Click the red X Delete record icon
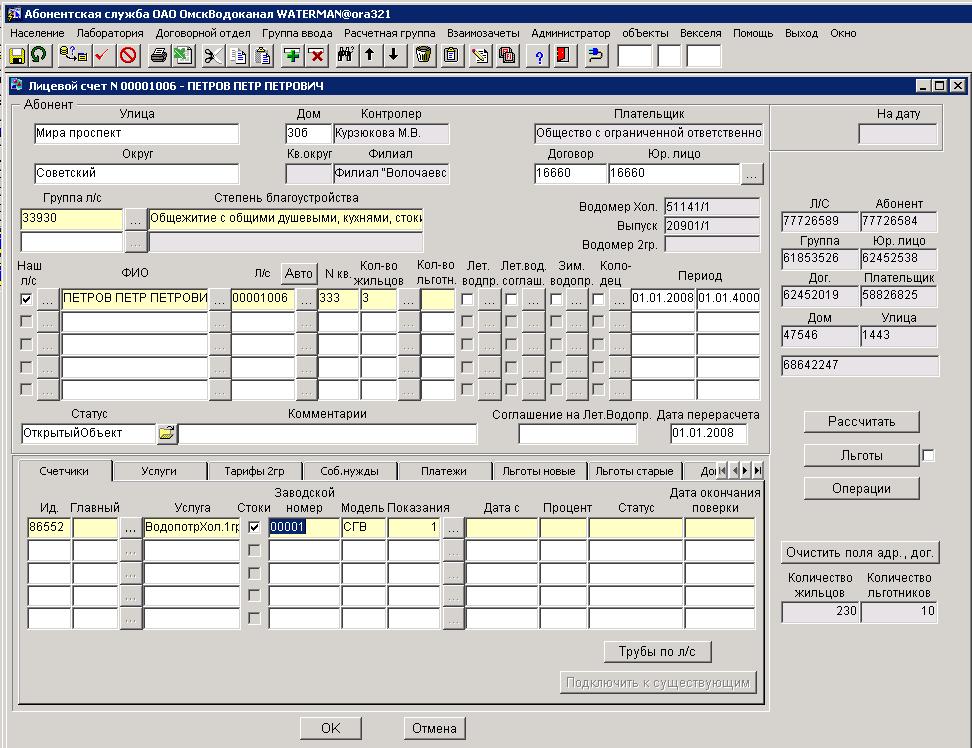The height and width of the screenshot is (748, 972). point(316,55)
